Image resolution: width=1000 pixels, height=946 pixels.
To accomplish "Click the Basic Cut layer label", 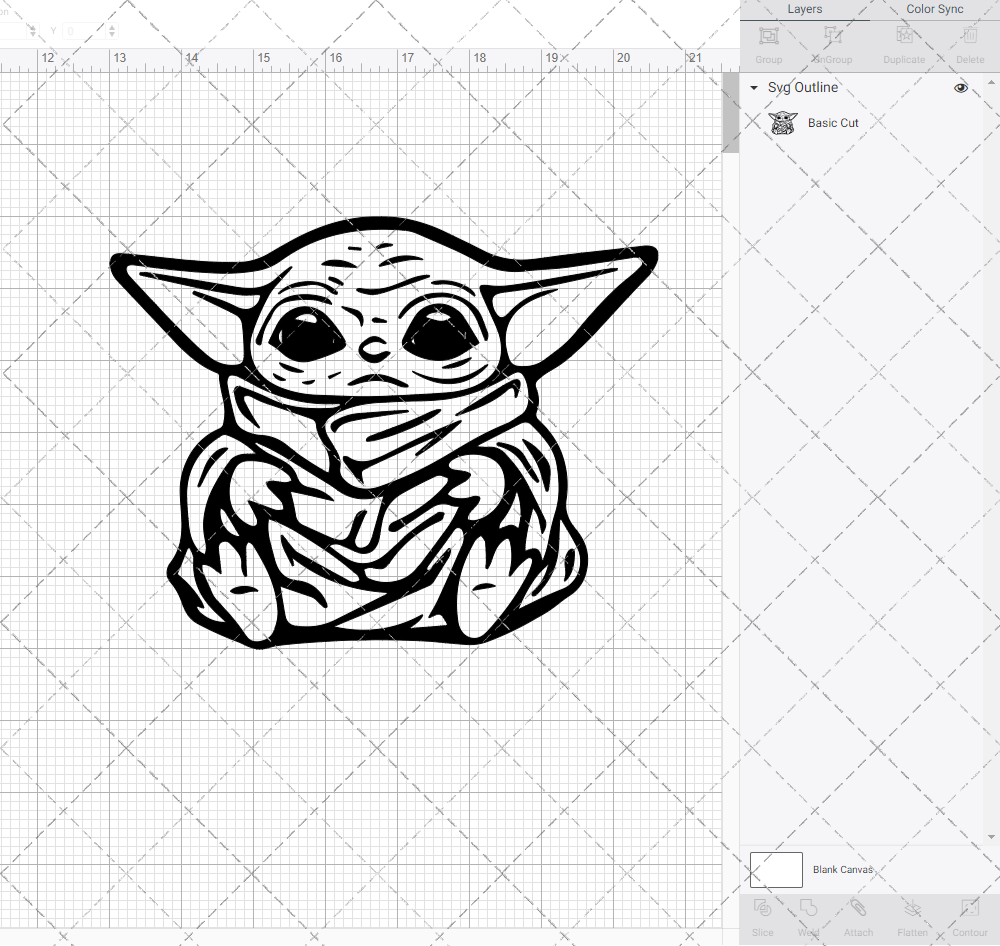I will coord(833,123).
